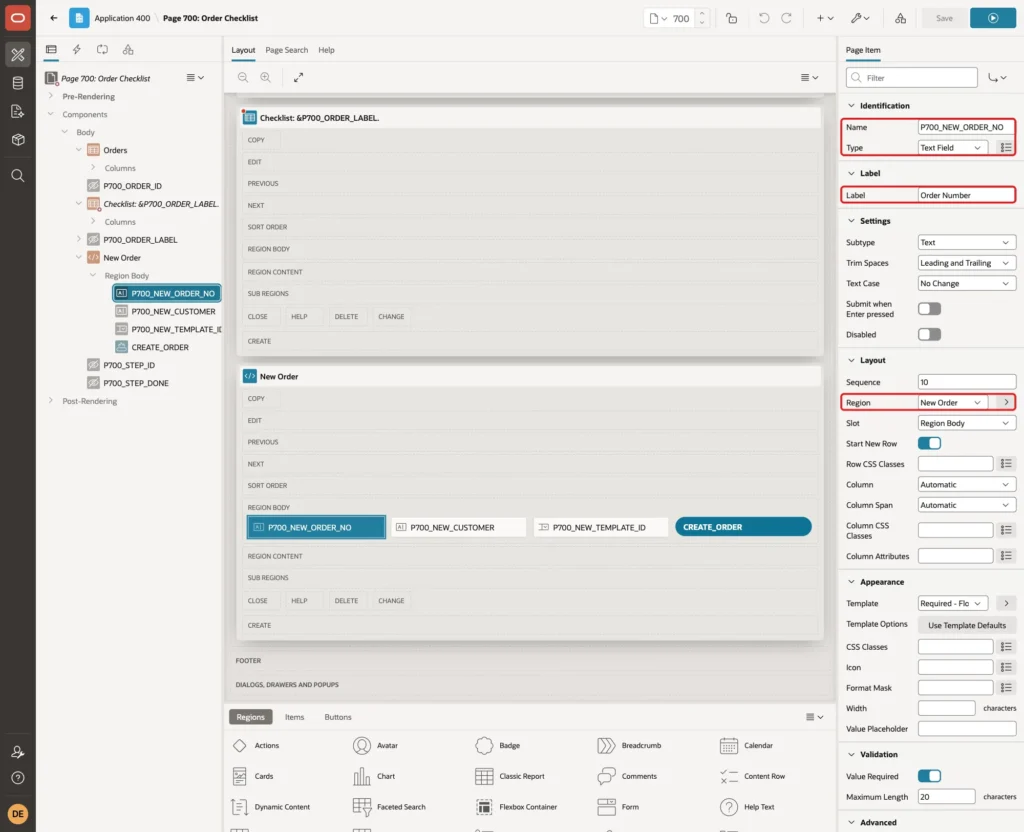Collapse the Identification section
Screen dimensions: 1024x832
point(851,105)
